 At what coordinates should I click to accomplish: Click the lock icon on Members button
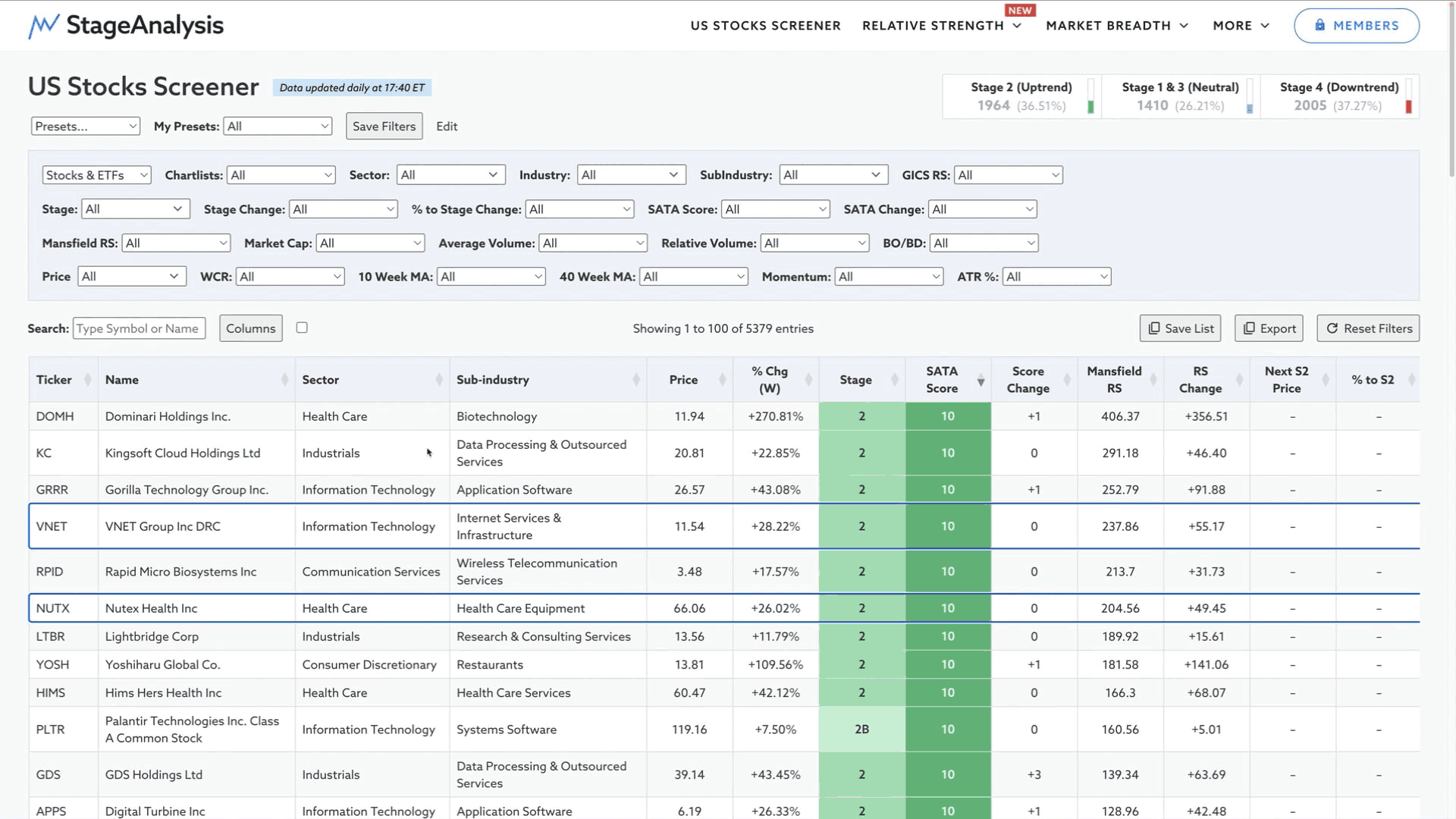point(1319,25)
